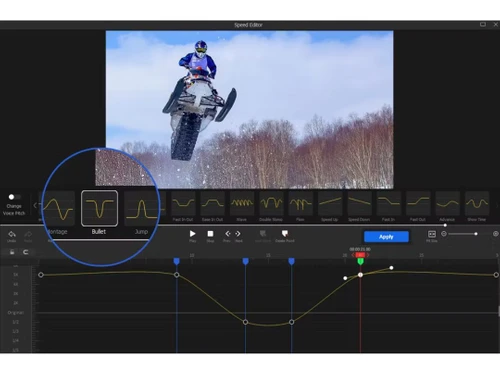Stop the preview playback
This screenshot has height=375, width=500.
[x=210, y=235]
